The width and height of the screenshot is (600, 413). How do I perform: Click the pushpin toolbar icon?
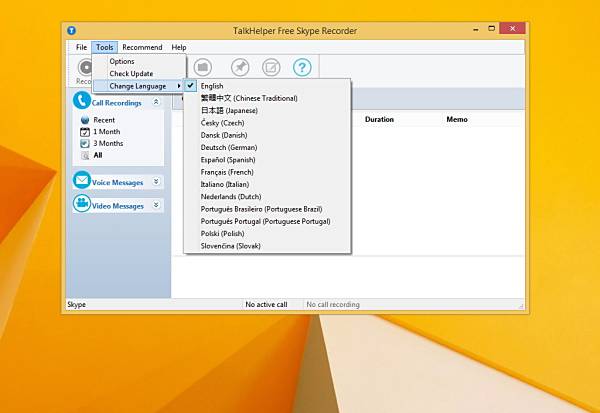pos(240,67)
